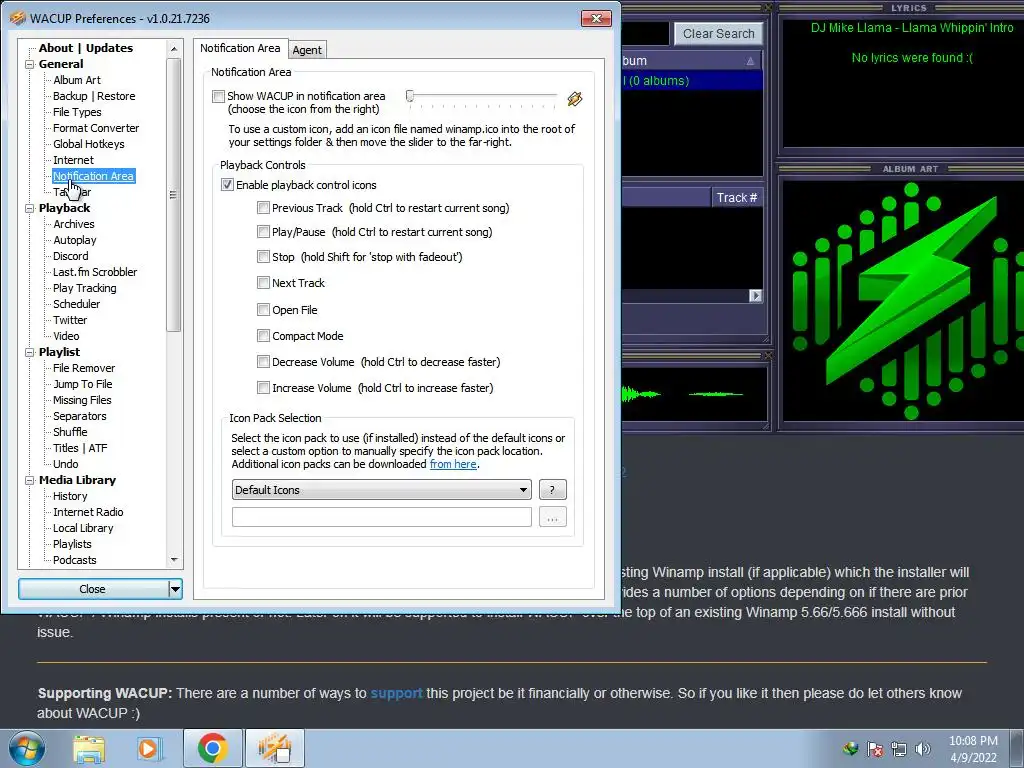Select About | Updates in the tree
This screenshot has height=768, width=1024.
86,48
